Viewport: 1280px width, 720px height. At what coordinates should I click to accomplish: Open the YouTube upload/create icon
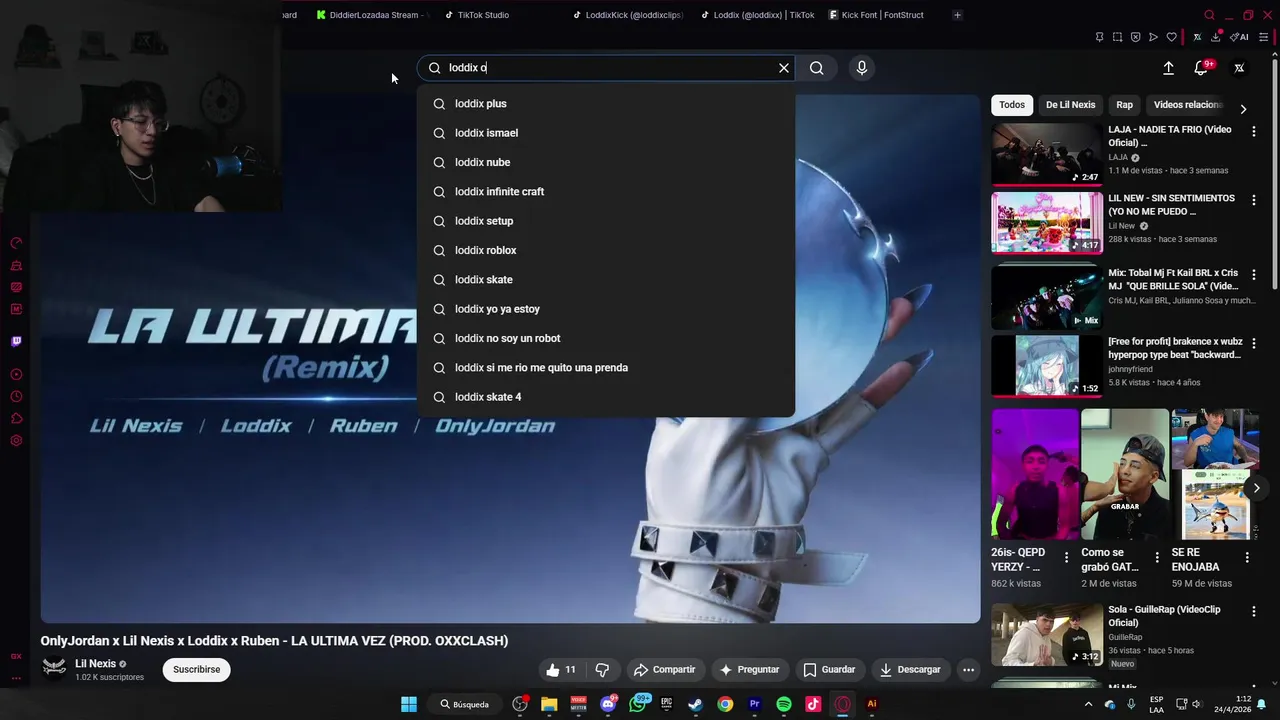(x=1168, y=68)
